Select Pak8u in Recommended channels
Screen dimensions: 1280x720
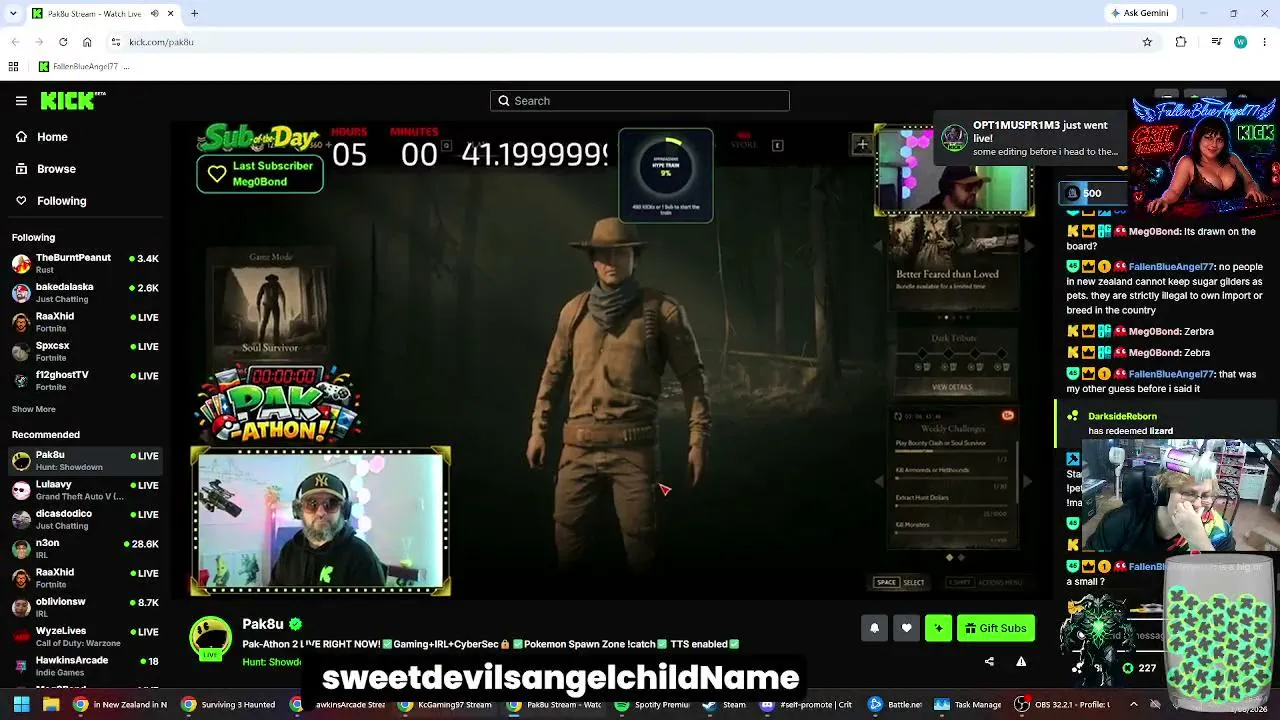click(x=85, y=460)
